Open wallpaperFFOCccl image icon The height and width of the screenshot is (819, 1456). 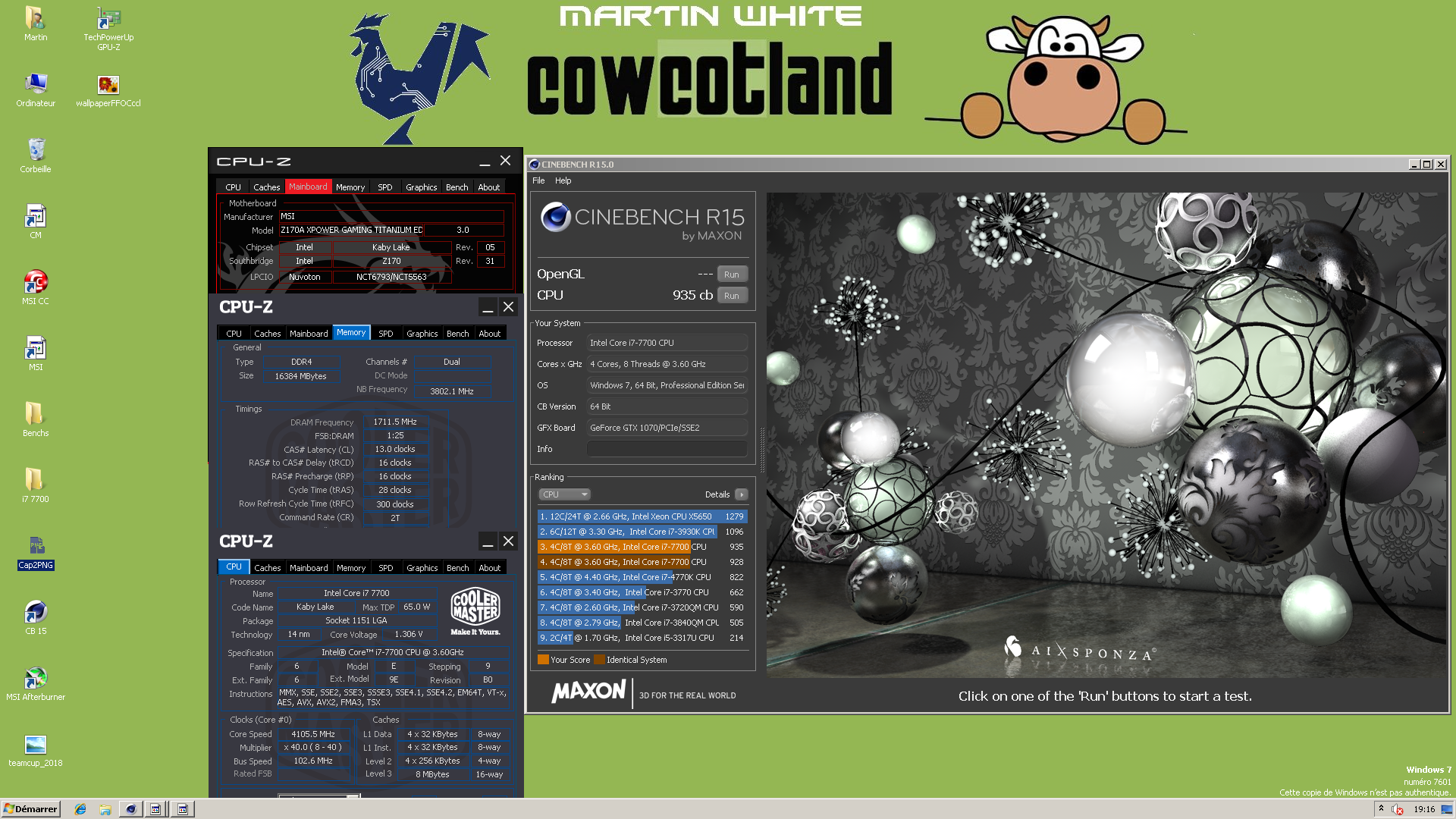[x=108, y=89]
